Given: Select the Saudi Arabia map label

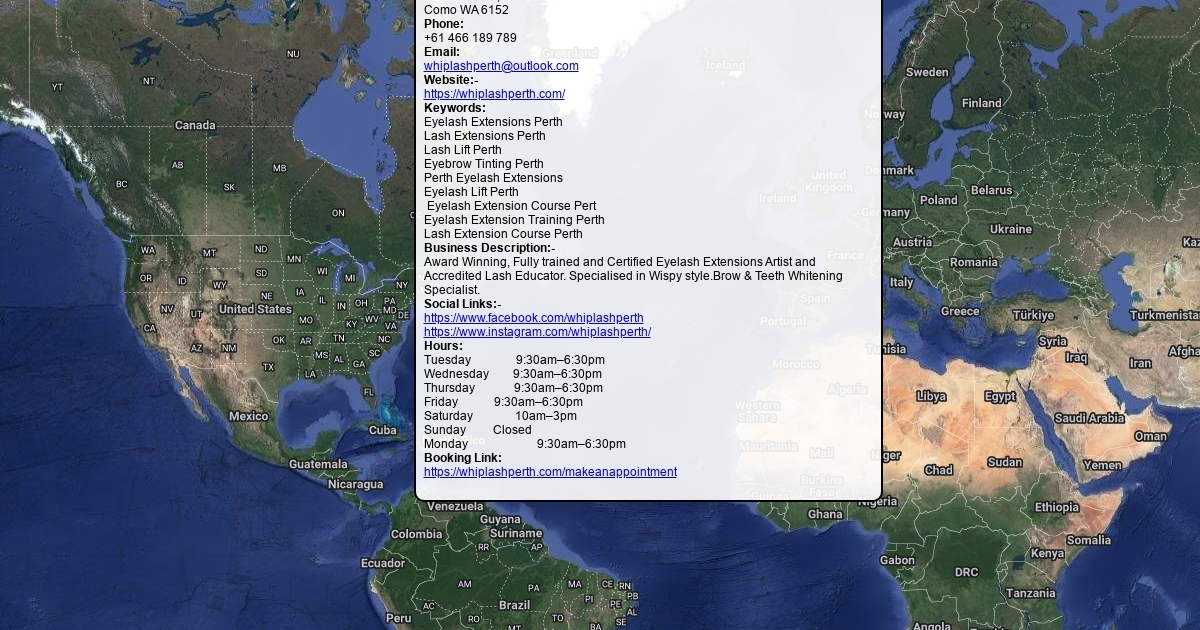Looking at the screenshot, I should [1089, 418].
